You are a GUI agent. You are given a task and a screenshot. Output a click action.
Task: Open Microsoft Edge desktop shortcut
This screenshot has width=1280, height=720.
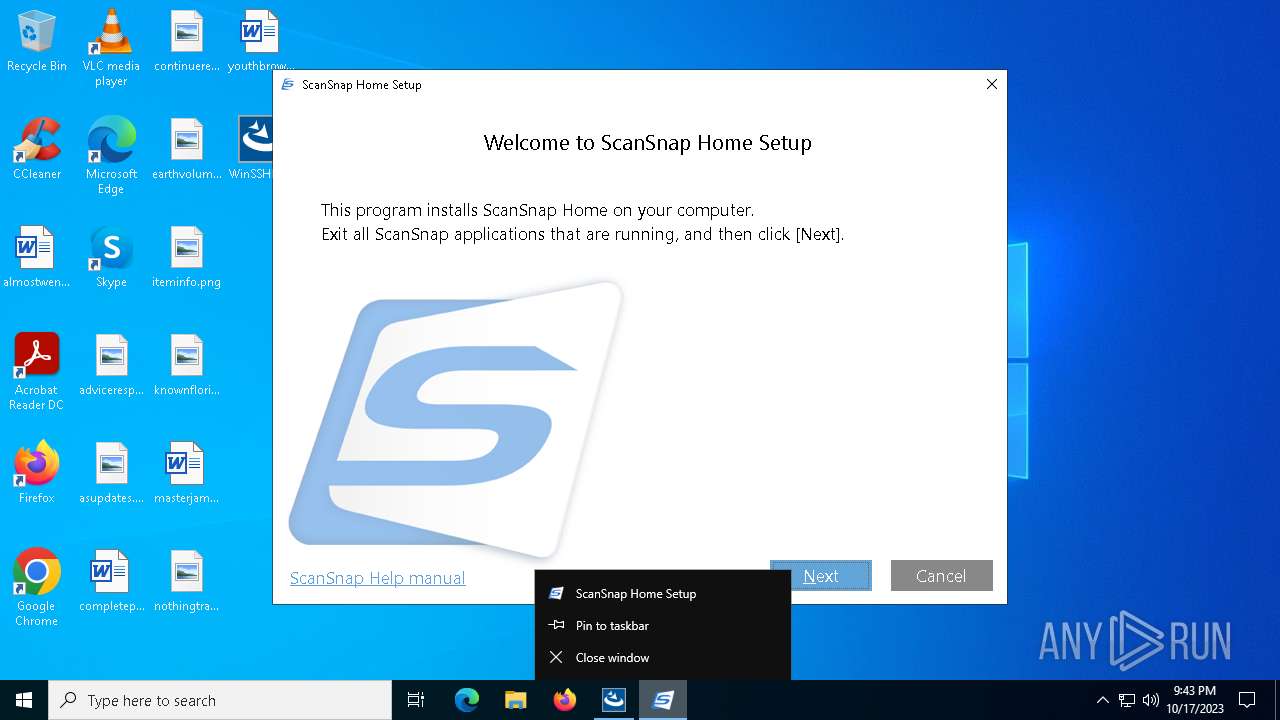[111, 156]
